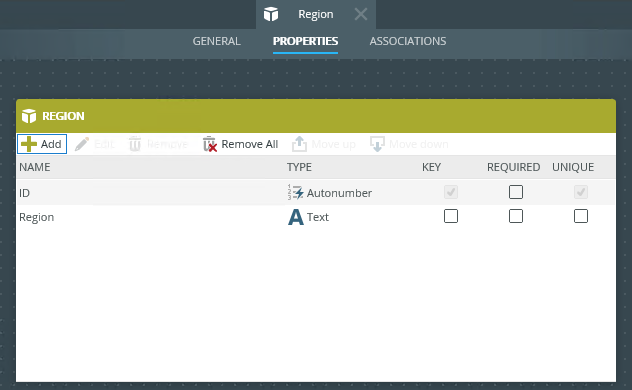Click the green plus Add icon
Image resolution: width=632 pixels, height=390 pixels.
click(x=29, y=144)
